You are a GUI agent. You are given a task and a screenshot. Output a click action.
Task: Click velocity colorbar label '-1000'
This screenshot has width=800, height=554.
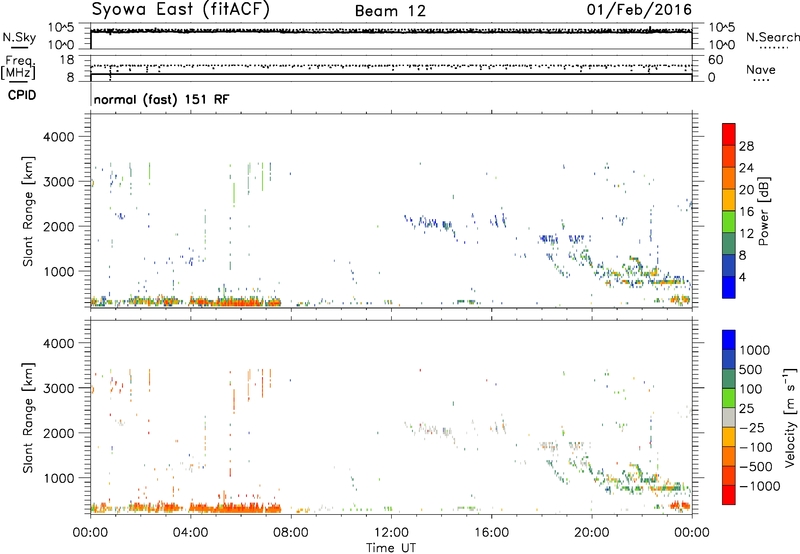coord(760,486)
